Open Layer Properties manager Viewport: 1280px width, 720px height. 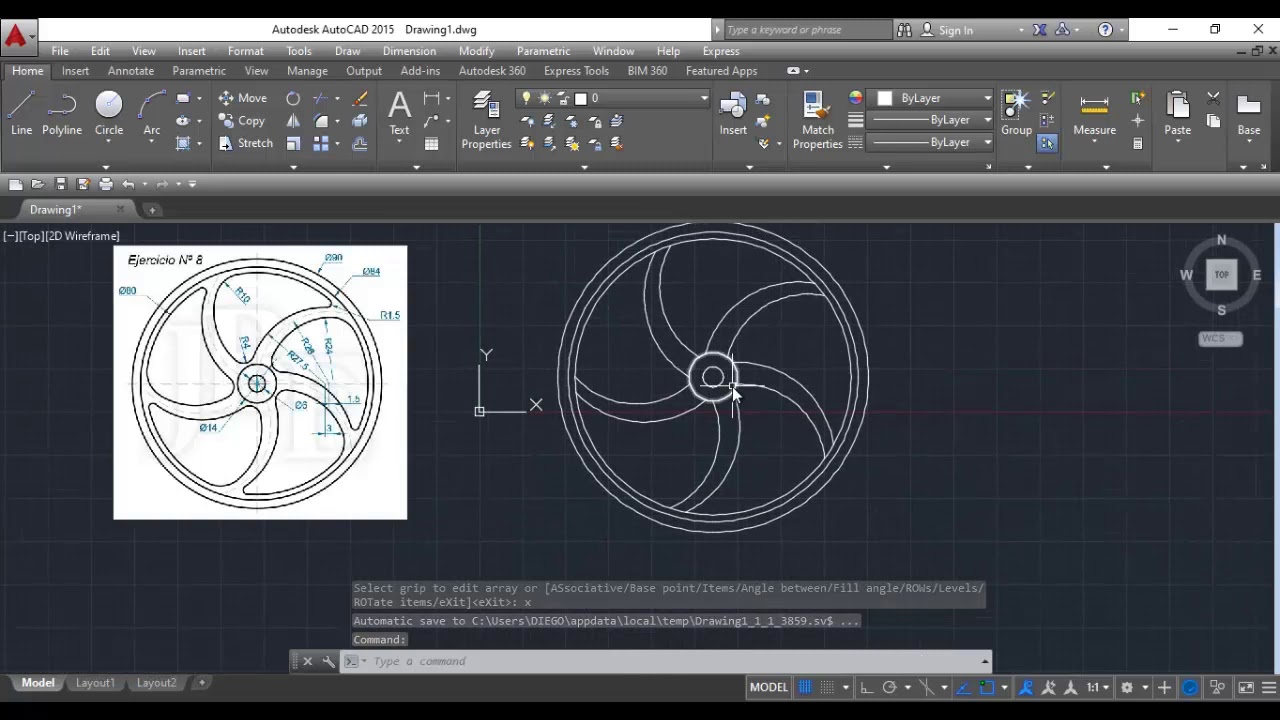point(486,120)
